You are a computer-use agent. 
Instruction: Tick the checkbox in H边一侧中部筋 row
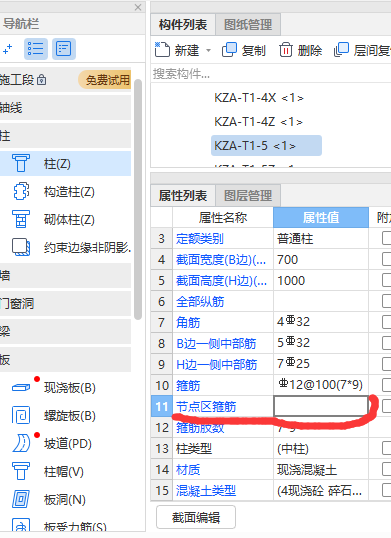tap(387, 364)
